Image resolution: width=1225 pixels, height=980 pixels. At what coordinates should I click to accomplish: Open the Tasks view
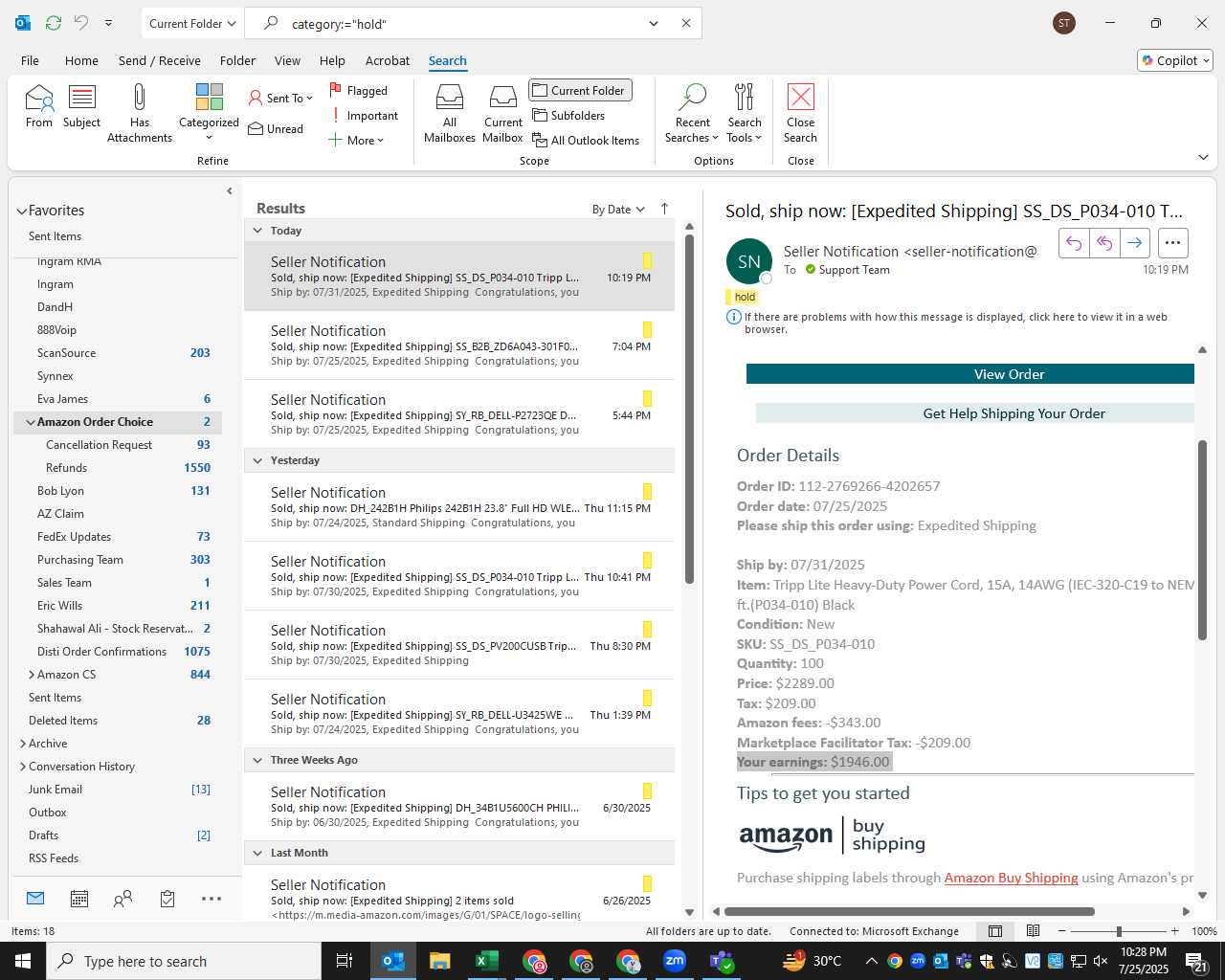click(x=167, y=899)
